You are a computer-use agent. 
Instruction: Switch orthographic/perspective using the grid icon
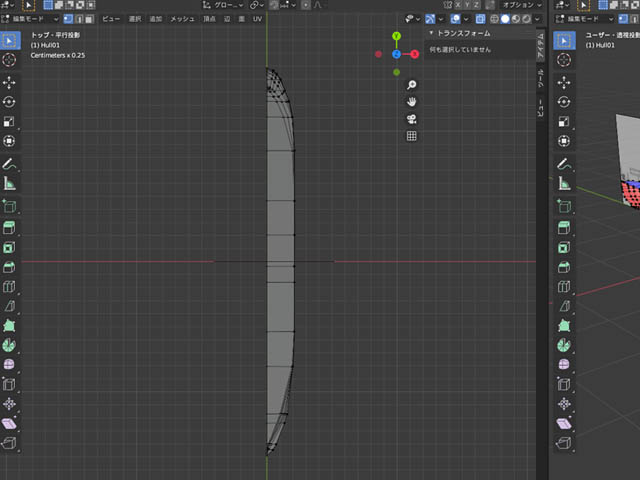pyautogui.click(x=411, y=136)
